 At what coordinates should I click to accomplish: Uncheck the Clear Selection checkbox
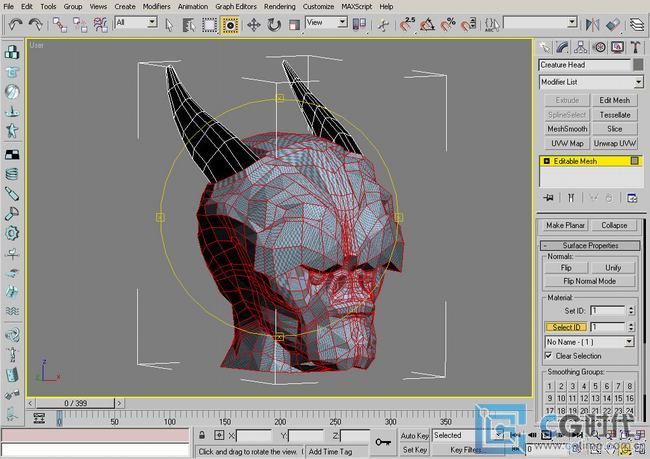click(548, 355)
